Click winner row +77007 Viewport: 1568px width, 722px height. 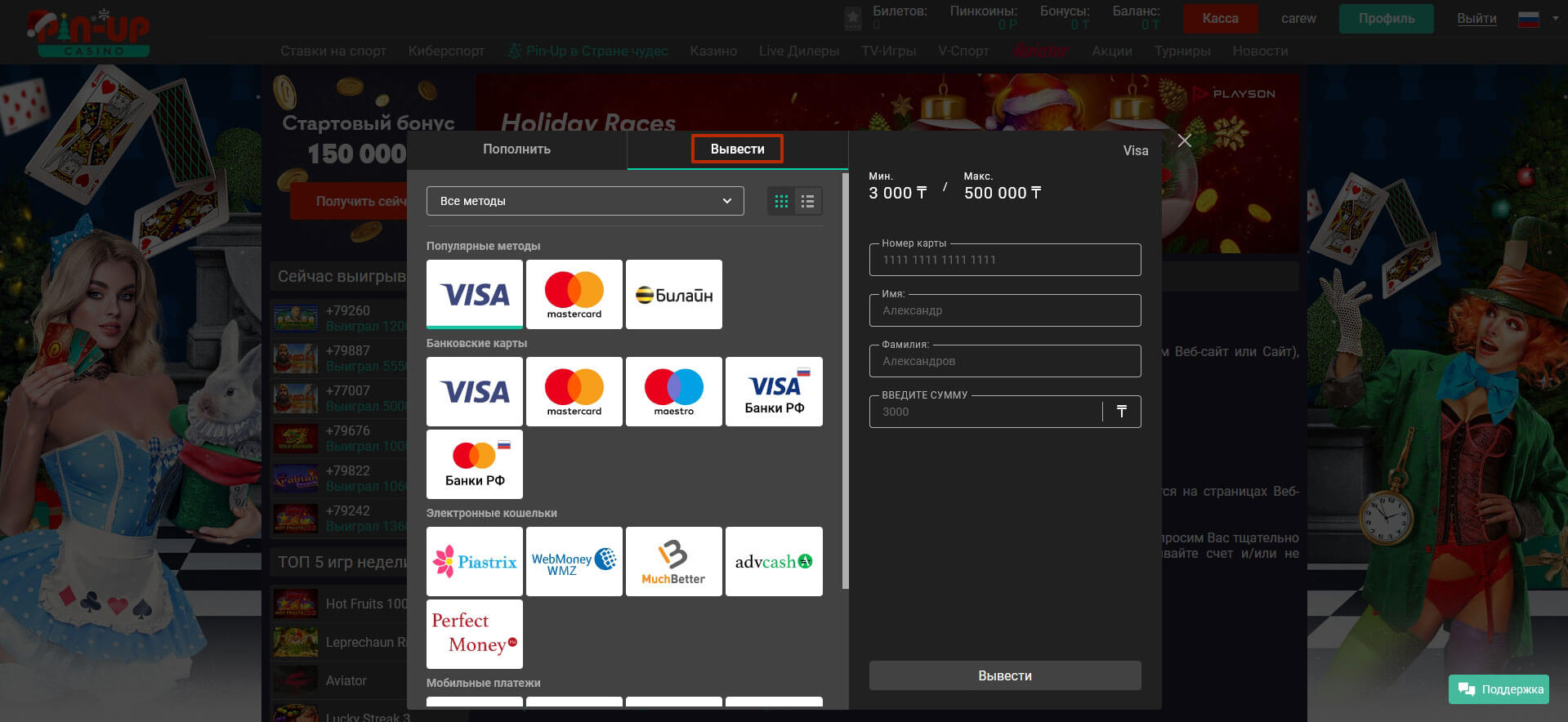click(339, 398)
